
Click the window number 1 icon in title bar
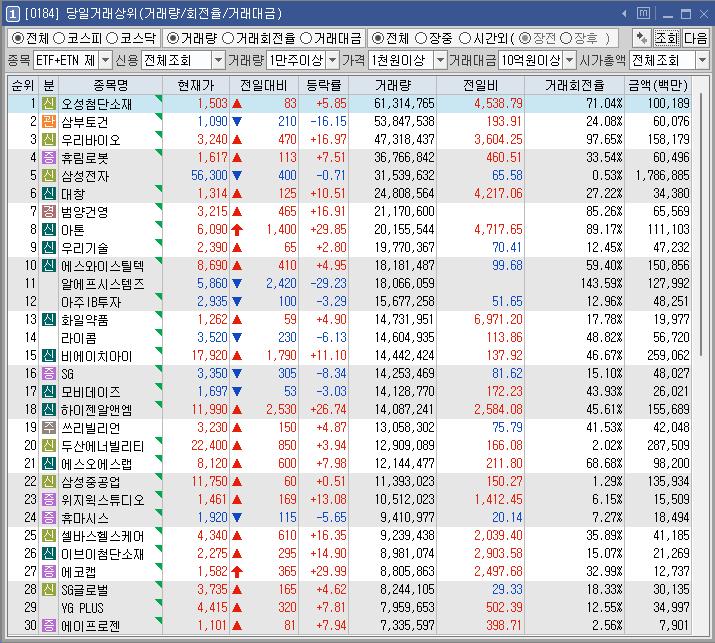tap(12, 14)
